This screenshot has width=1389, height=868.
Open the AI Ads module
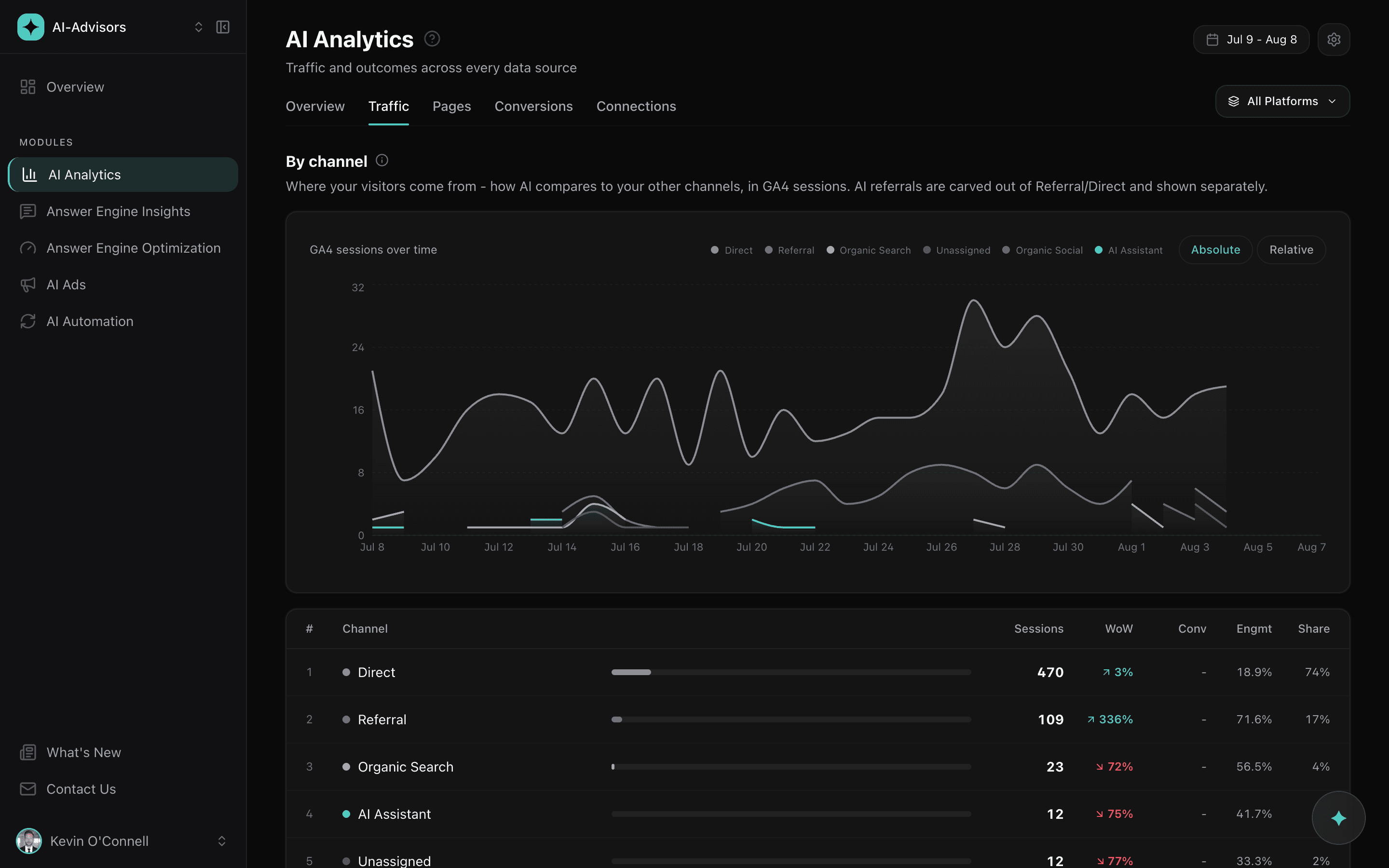coord(123,285)
